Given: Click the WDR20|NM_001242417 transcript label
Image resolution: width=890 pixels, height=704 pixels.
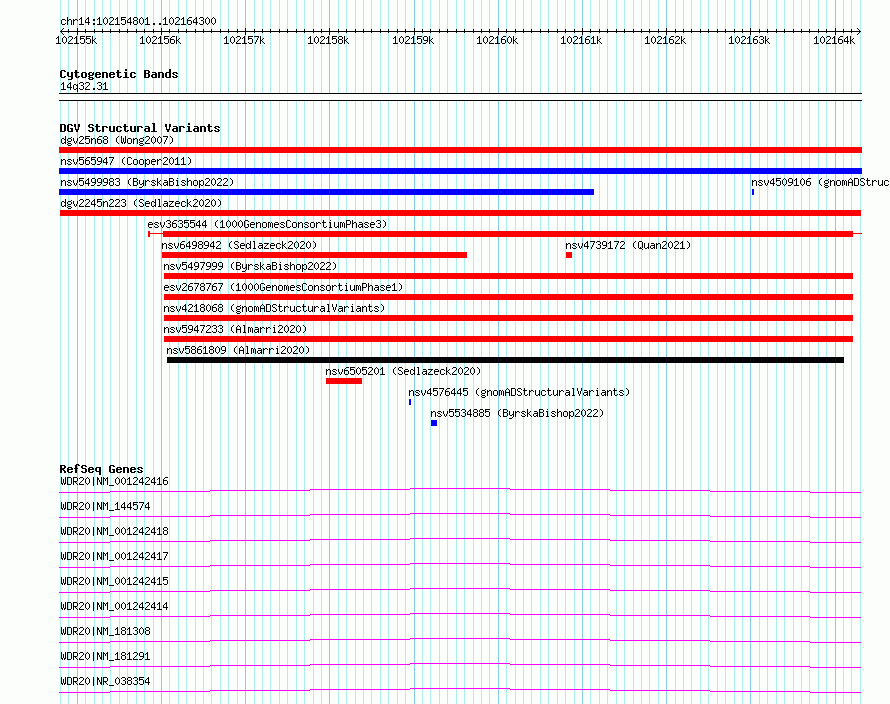Looking at the screenshot, I should [114, 556].
